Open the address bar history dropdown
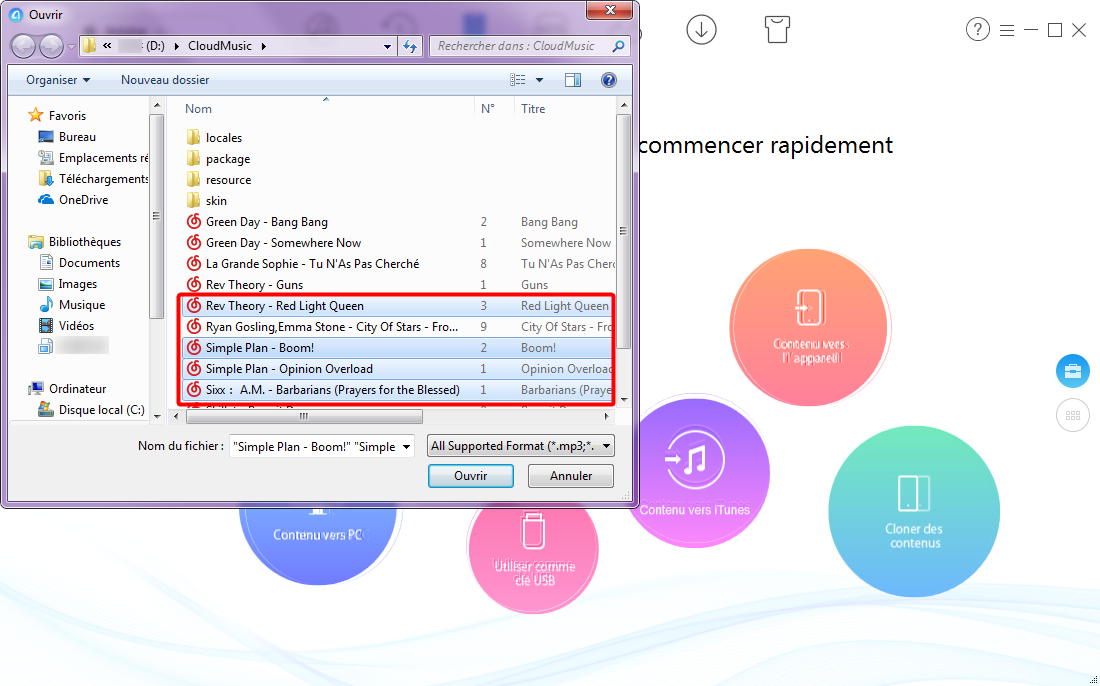 pos(387,46)
